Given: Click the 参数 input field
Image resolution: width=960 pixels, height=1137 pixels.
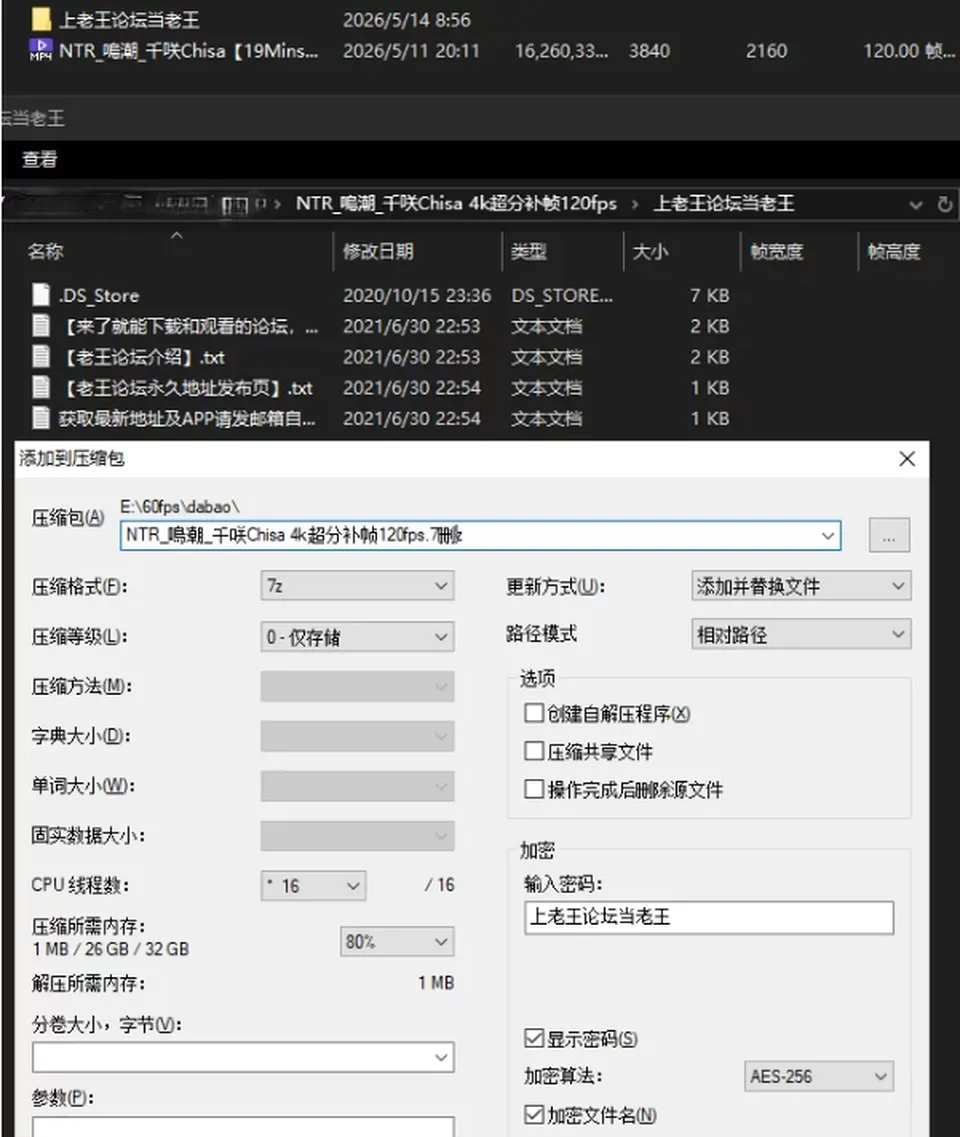Looking at the screenshot, I should point(243,1127).
